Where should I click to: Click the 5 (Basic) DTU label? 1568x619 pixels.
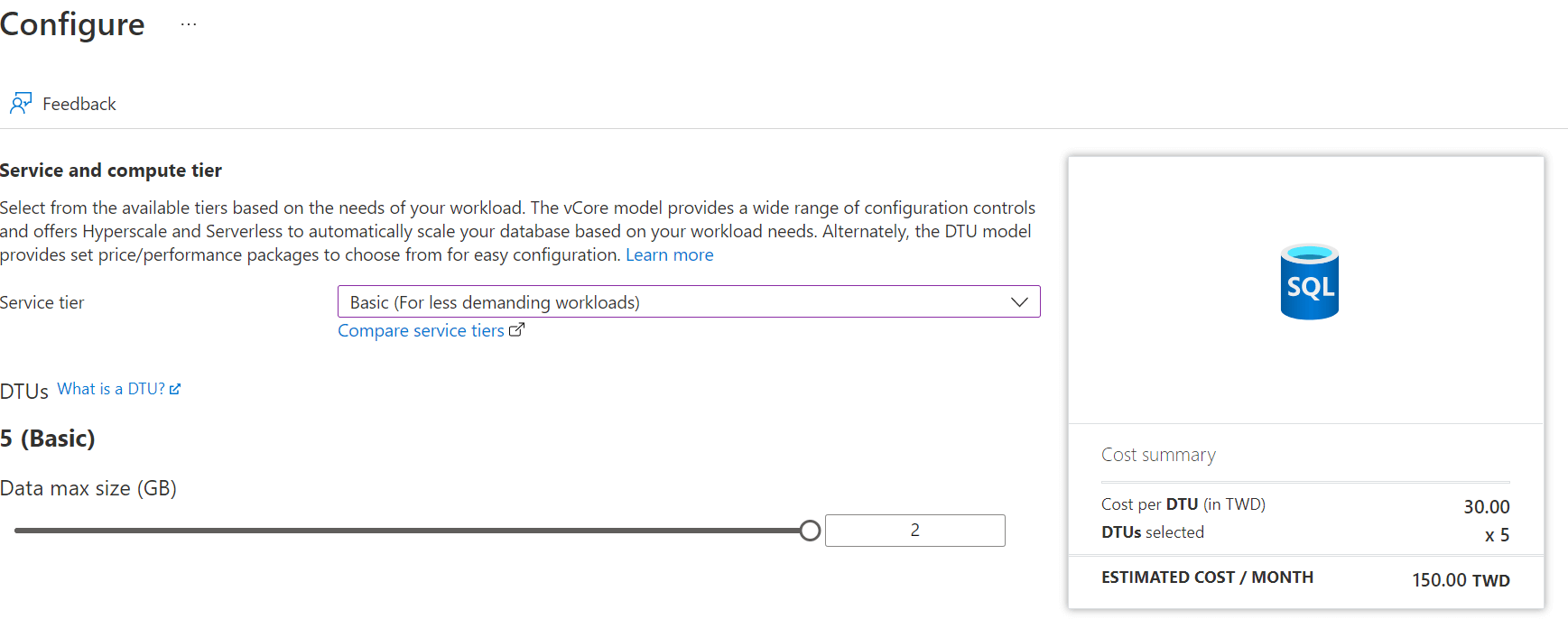48,439
